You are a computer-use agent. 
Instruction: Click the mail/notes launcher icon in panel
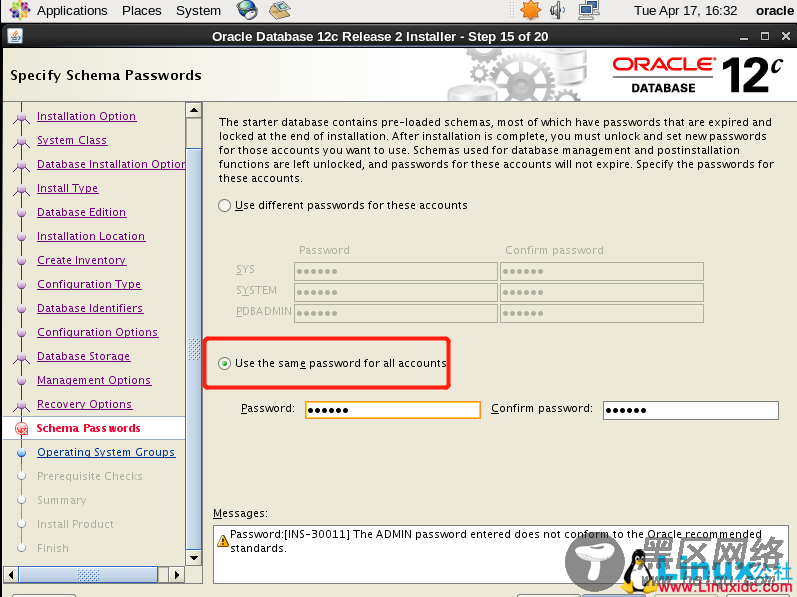point(280,10)
